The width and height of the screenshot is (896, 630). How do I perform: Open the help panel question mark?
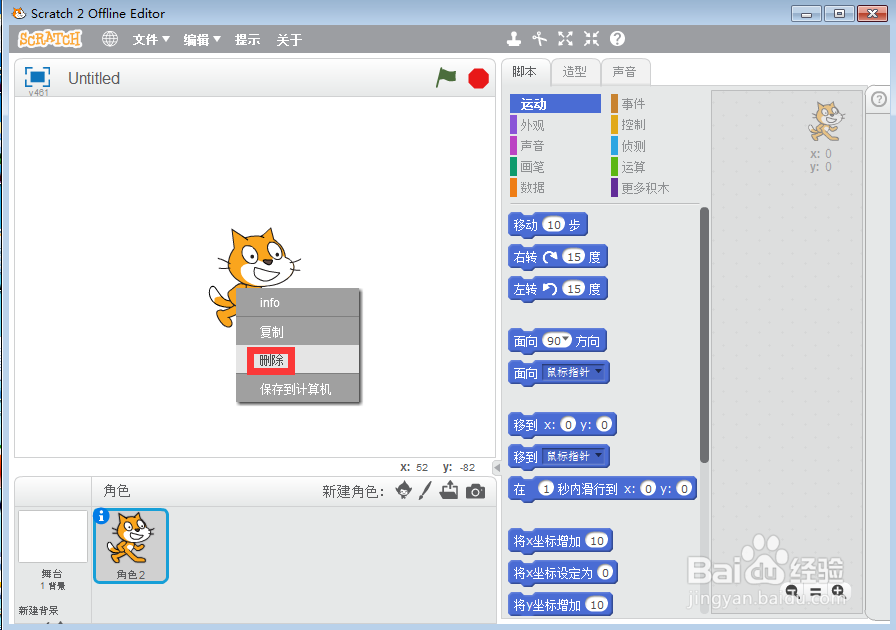(879, 99)
